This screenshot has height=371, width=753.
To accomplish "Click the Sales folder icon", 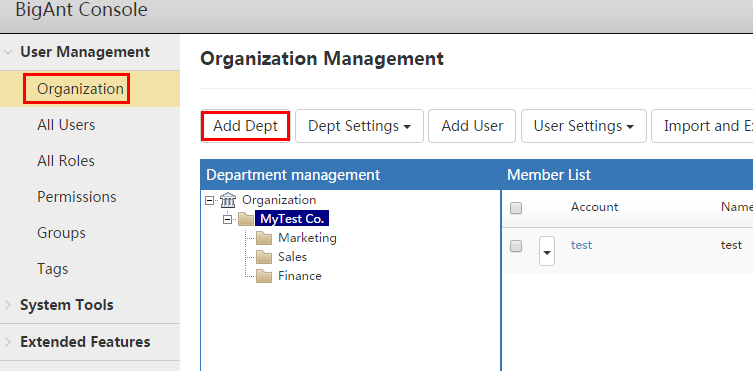I will [264, 257].
